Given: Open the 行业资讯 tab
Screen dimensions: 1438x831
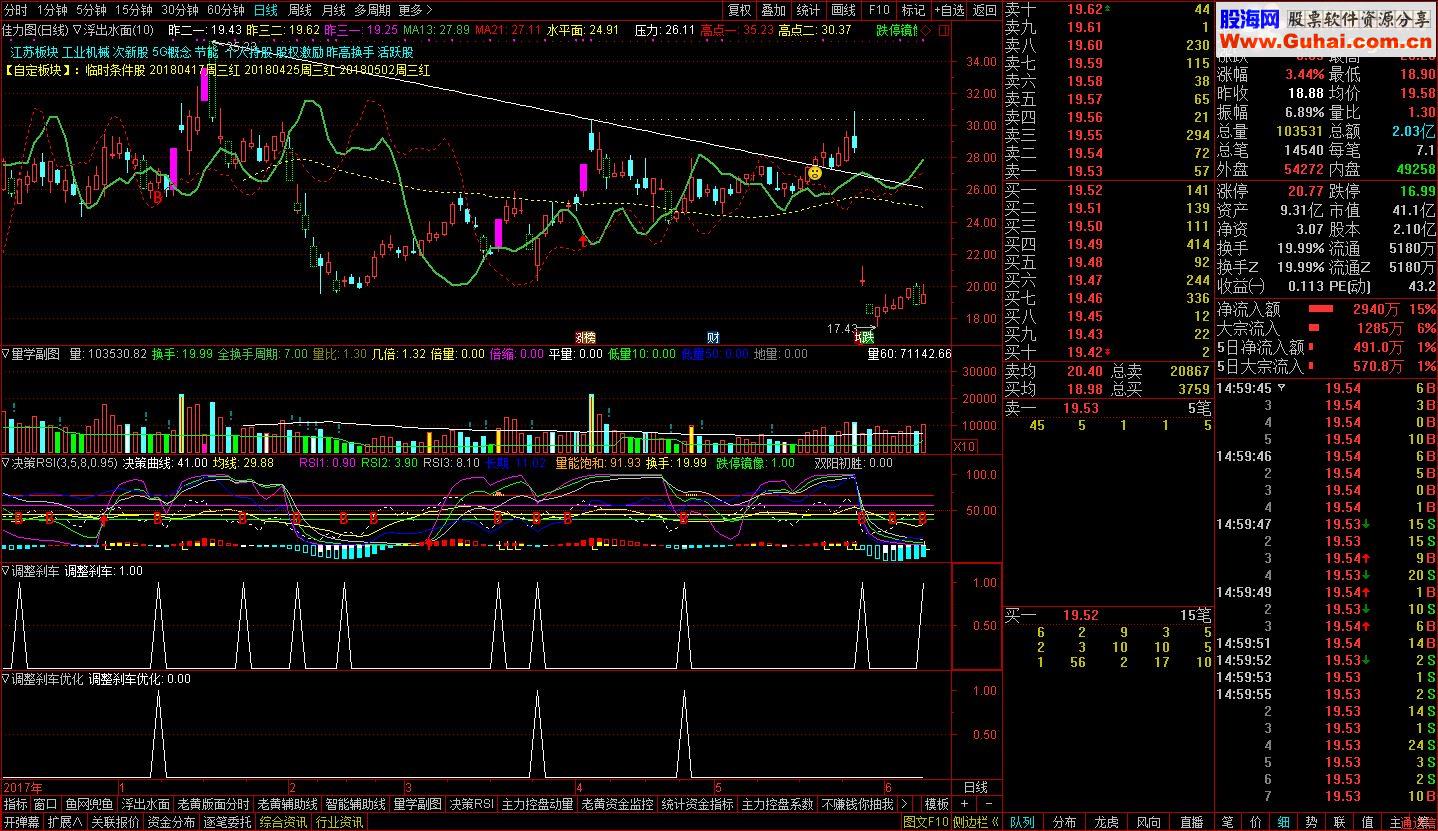Looking at the screenshot, I should pyautogui.click(x=340, y=822).
